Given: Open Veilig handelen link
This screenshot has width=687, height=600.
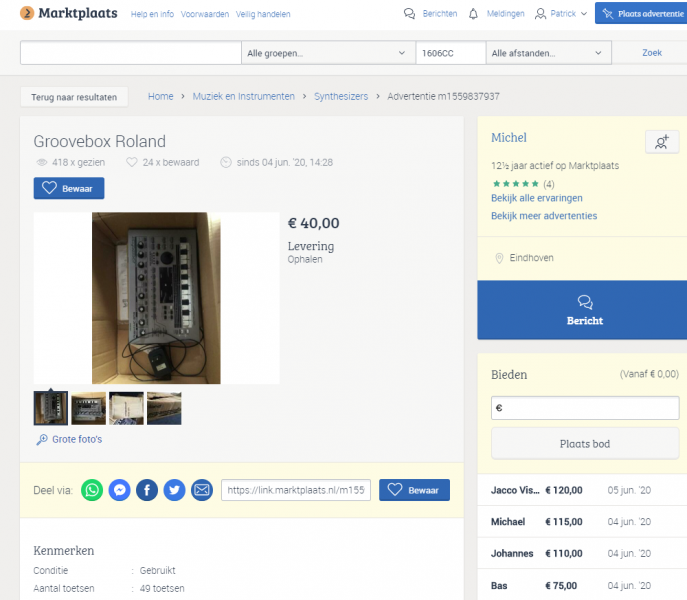Looking at the screenshot, I should coord(263,14).
